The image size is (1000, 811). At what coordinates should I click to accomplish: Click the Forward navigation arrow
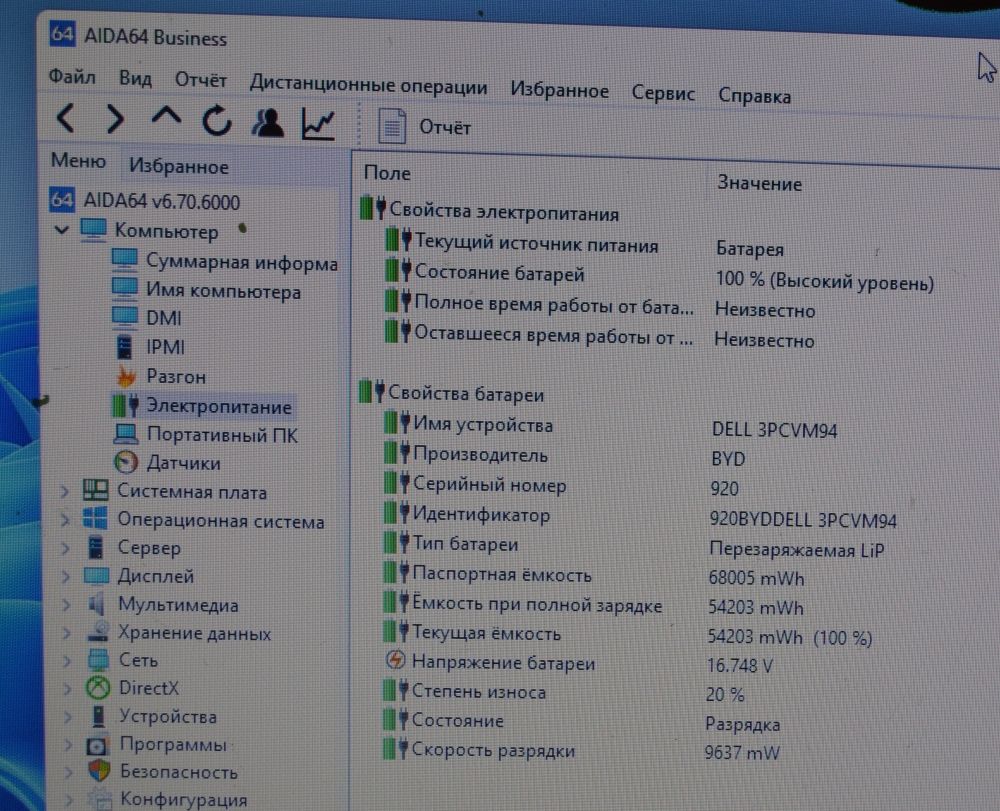(115, 119)
